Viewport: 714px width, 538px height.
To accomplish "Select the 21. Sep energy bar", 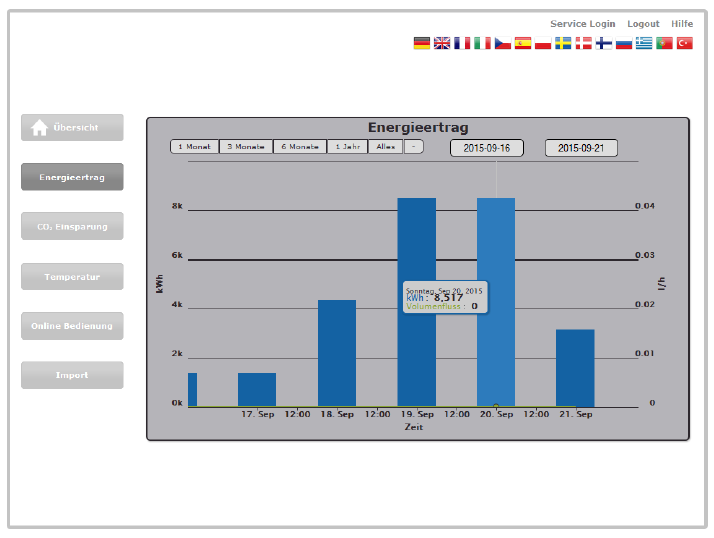I will (x=575, y=368).
